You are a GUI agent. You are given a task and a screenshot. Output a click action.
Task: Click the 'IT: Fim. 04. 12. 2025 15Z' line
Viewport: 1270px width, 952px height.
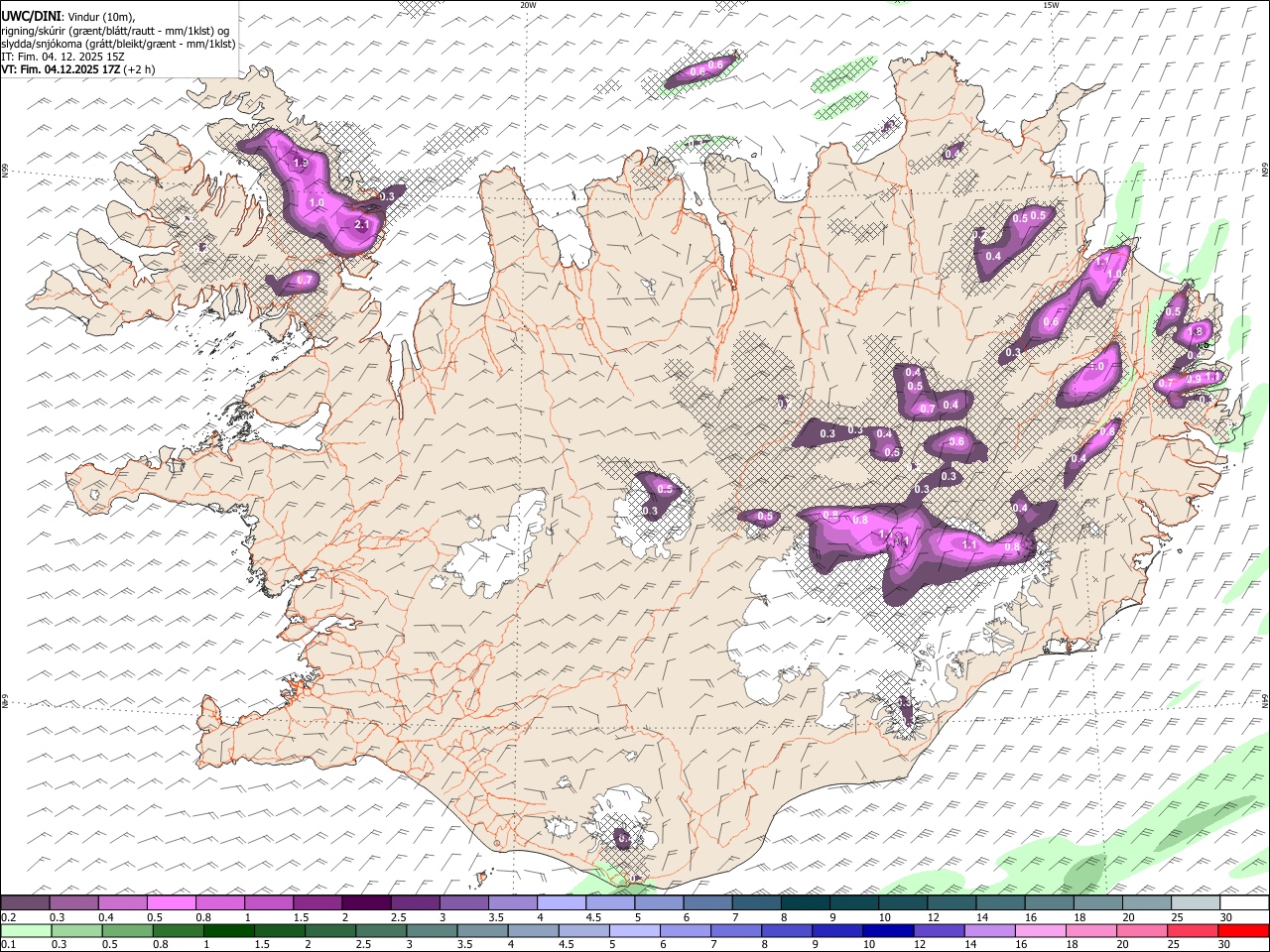tap(63, 57)
